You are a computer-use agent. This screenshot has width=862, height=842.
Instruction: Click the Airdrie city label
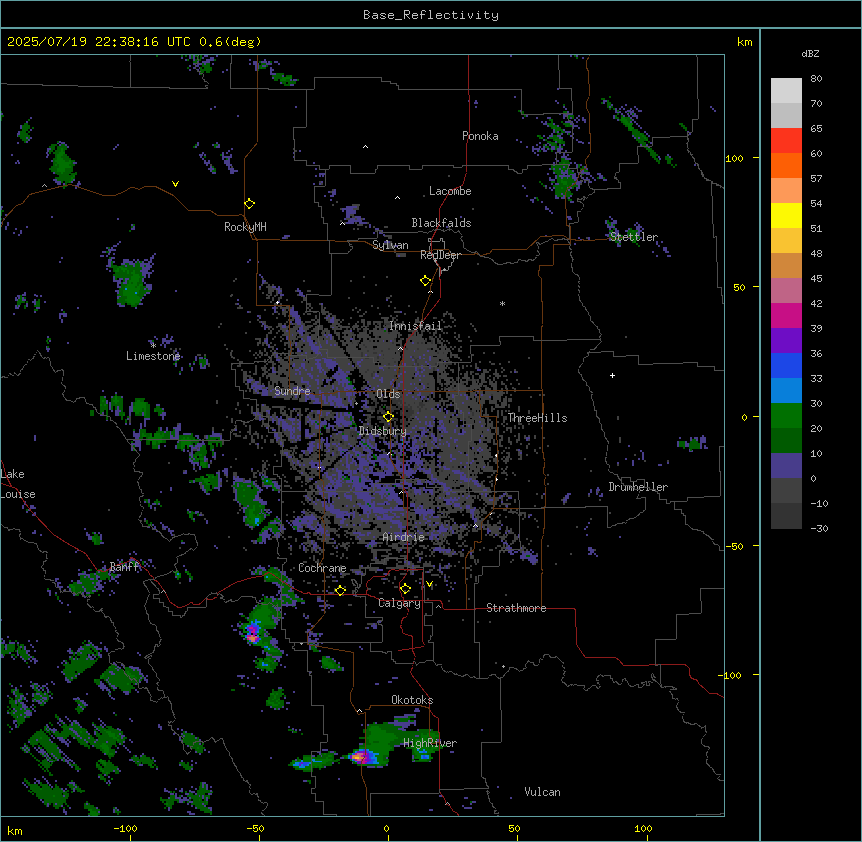coord(404,537)
